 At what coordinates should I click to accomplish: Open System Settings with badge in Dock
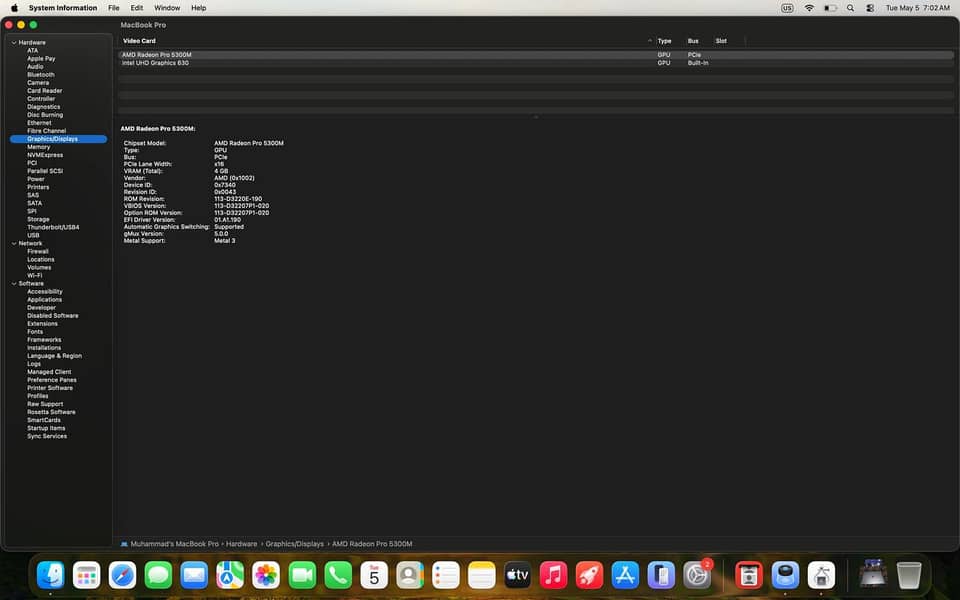[697, 576]
